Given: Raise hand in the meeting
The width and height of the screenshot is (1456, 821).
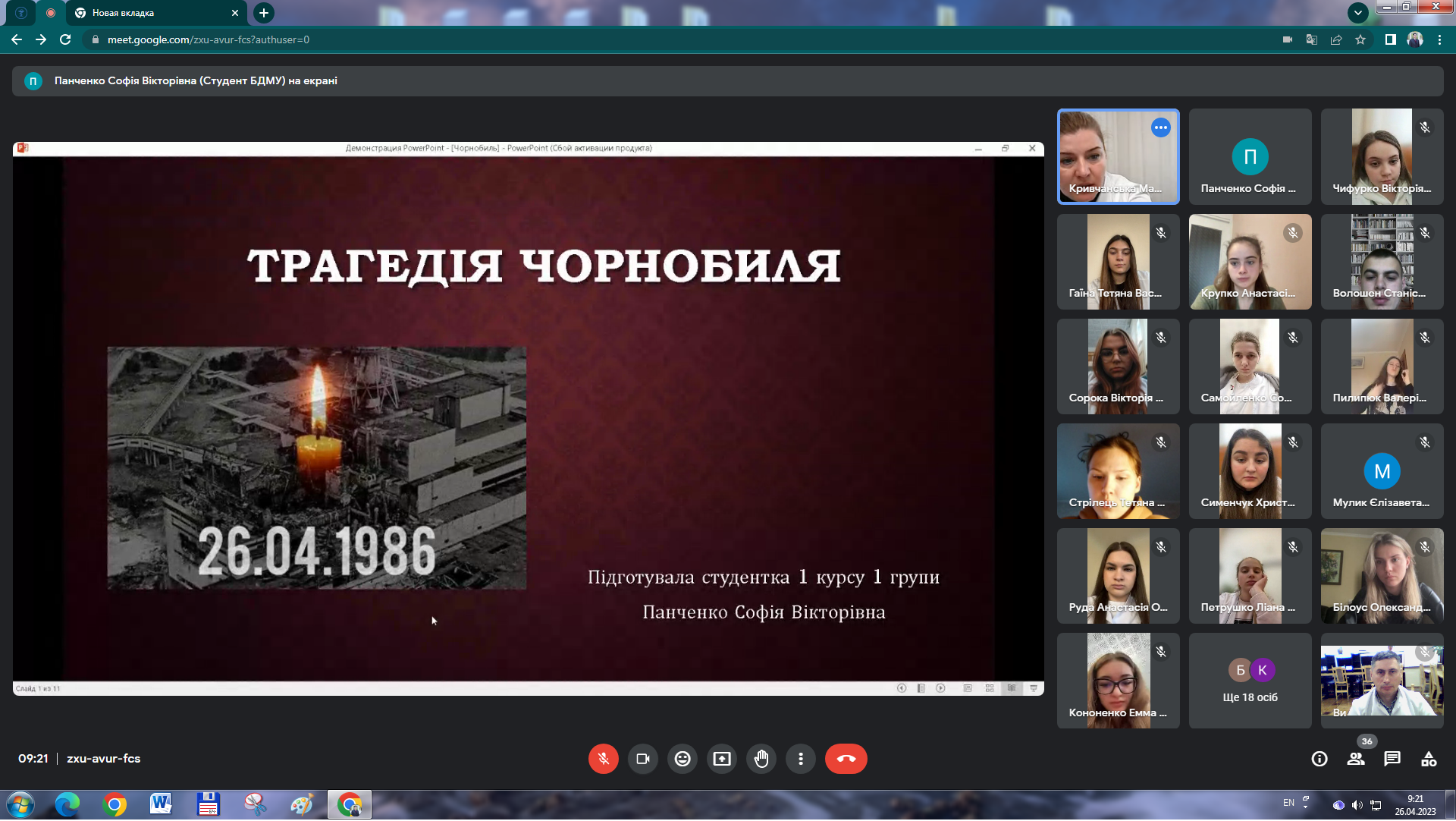Looking at the screenshot, I should click(x=761, y=760).
